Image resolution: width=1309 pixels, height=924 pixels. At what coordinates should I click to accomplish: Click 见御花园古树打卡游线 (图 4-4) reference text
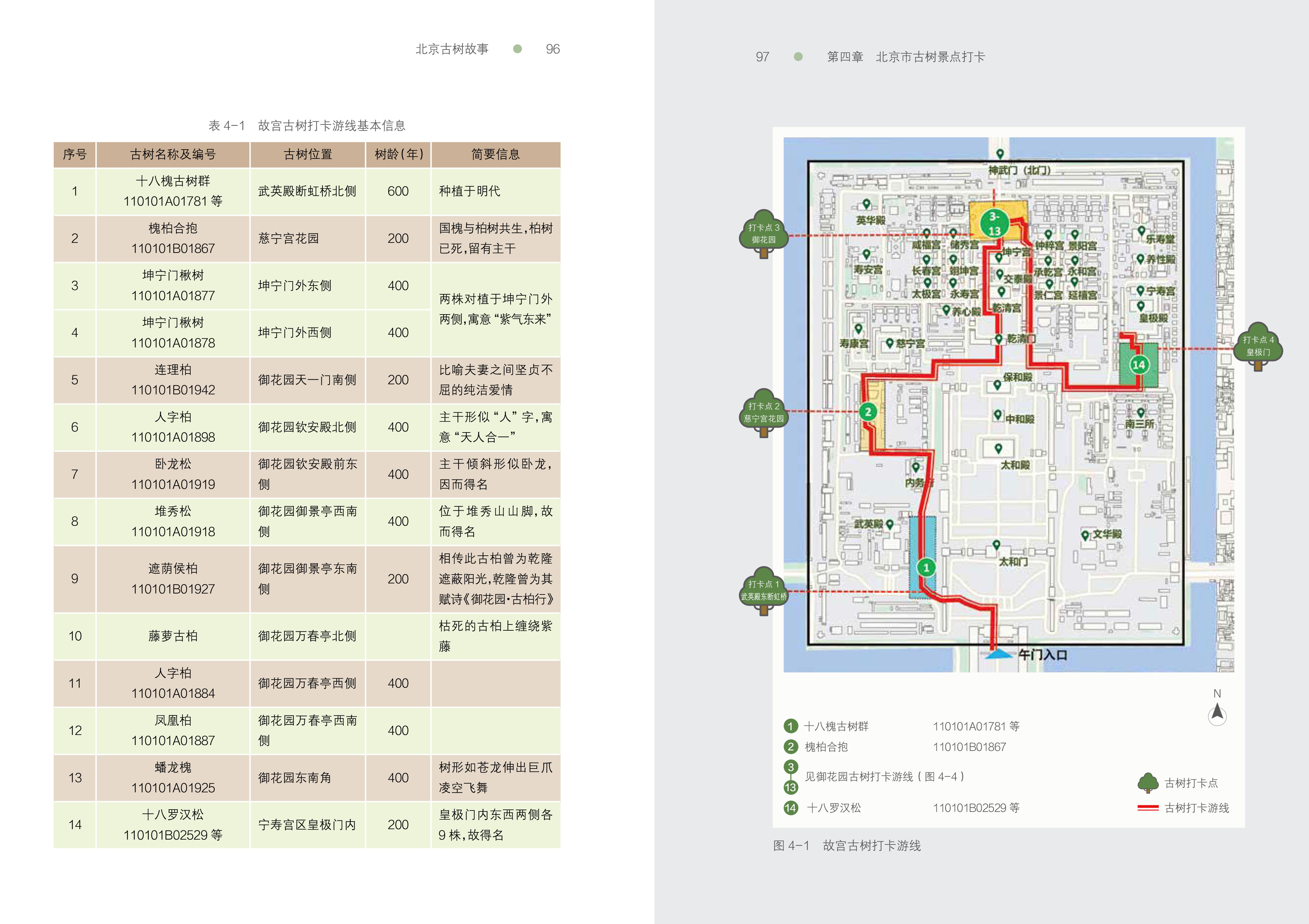(x=884, y=776)
